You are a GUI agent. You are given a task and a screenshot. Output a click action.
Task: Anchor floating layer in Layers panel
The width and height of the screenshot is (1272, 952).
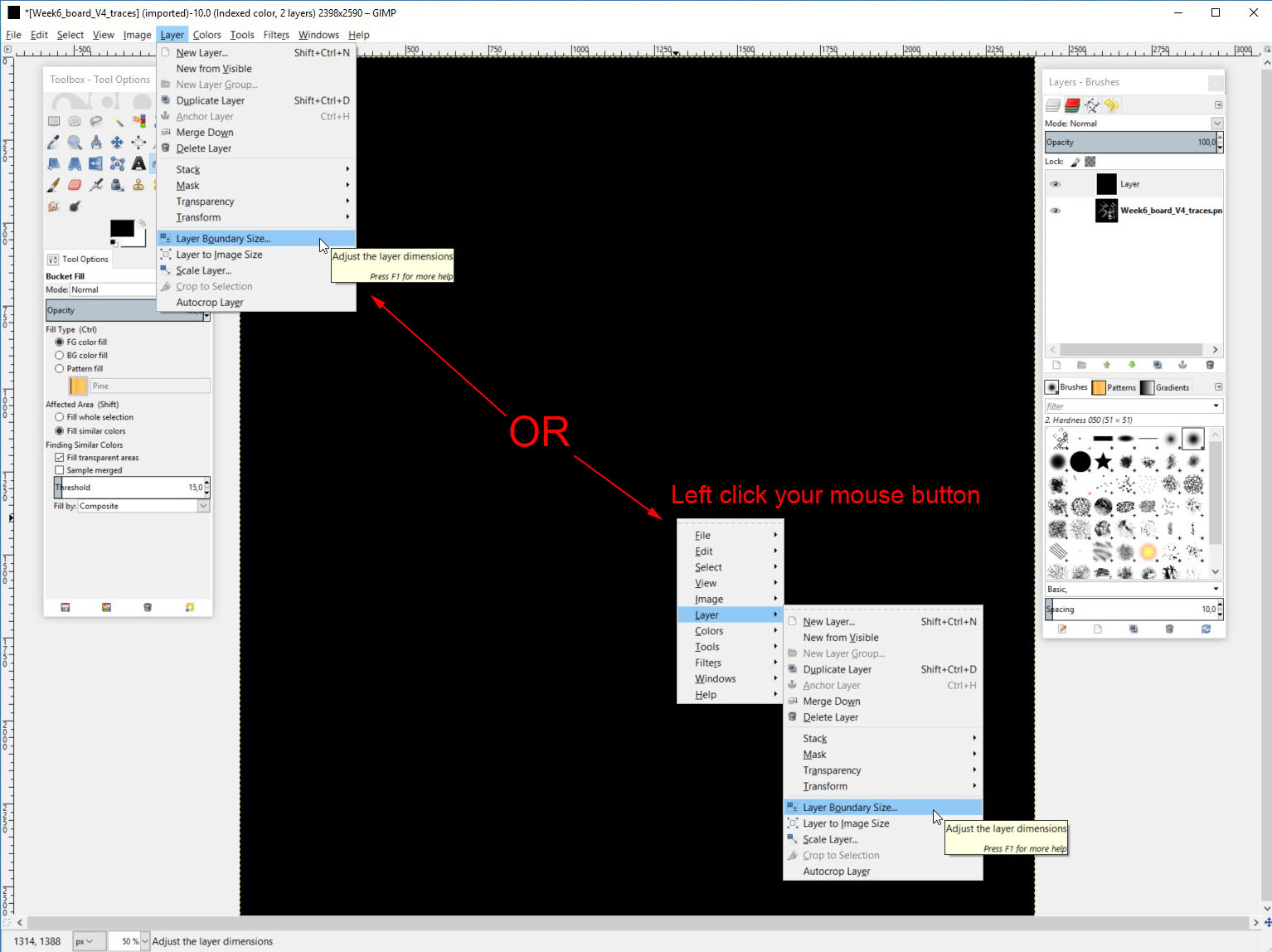1182,365
